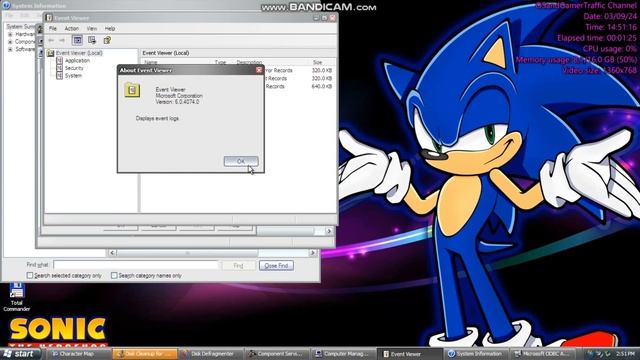Click the System log icon in tree
640x360 pixels.
59,76
